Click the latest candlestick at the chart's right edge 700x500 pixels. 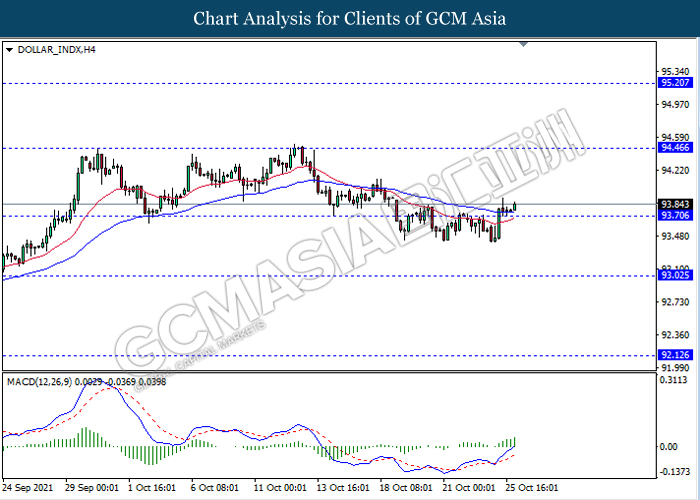pos(515,206)
